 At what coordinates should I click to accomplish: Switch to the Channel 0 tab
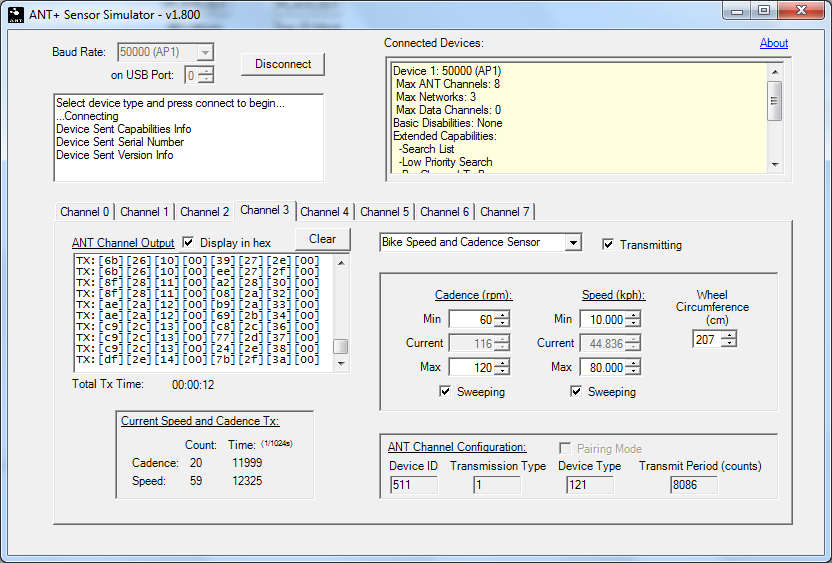(x=84, y=212)
